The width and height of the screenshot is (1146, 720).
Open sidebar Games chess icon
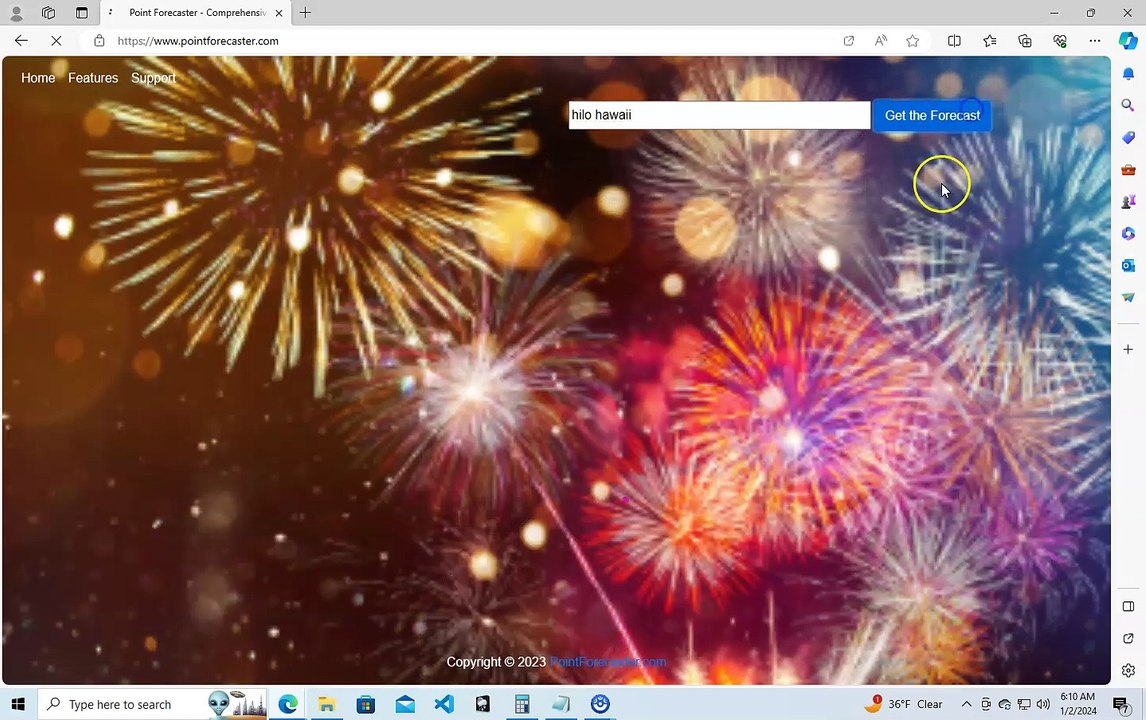pos(1128,201)
